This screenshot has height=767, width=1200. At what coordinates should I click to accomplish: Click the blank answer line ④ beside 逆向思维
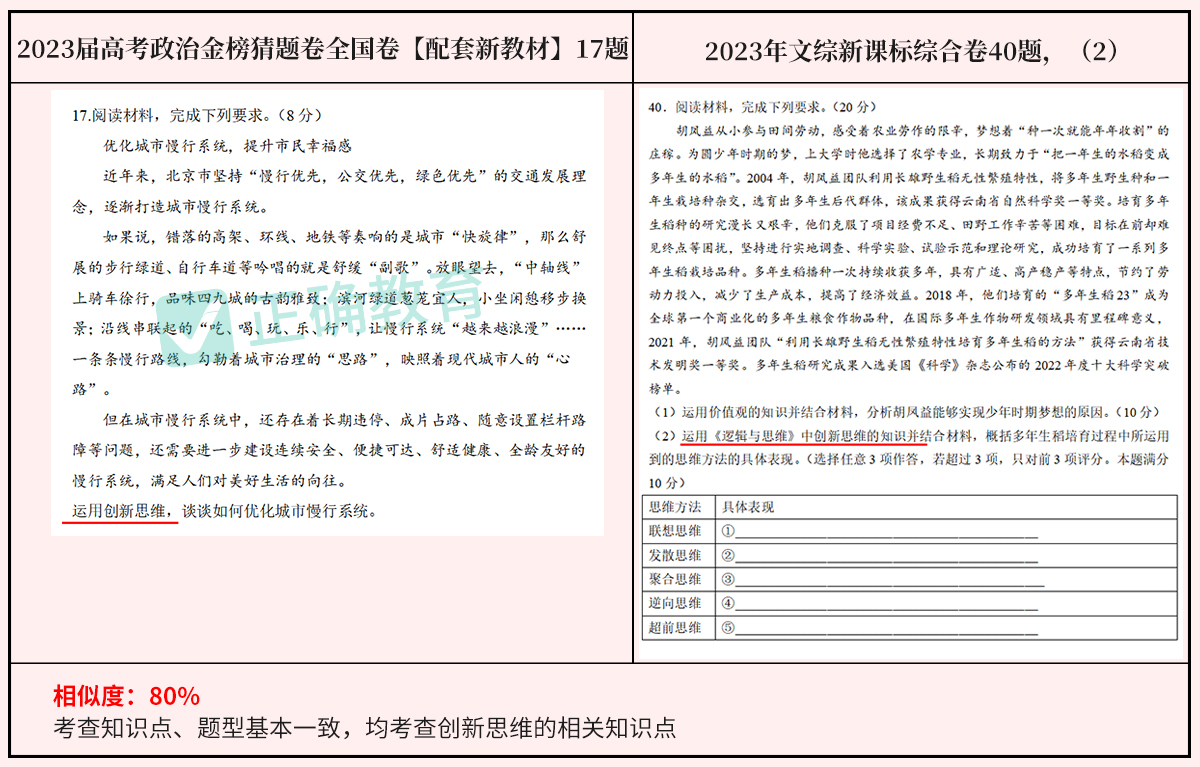coord(880,605)
